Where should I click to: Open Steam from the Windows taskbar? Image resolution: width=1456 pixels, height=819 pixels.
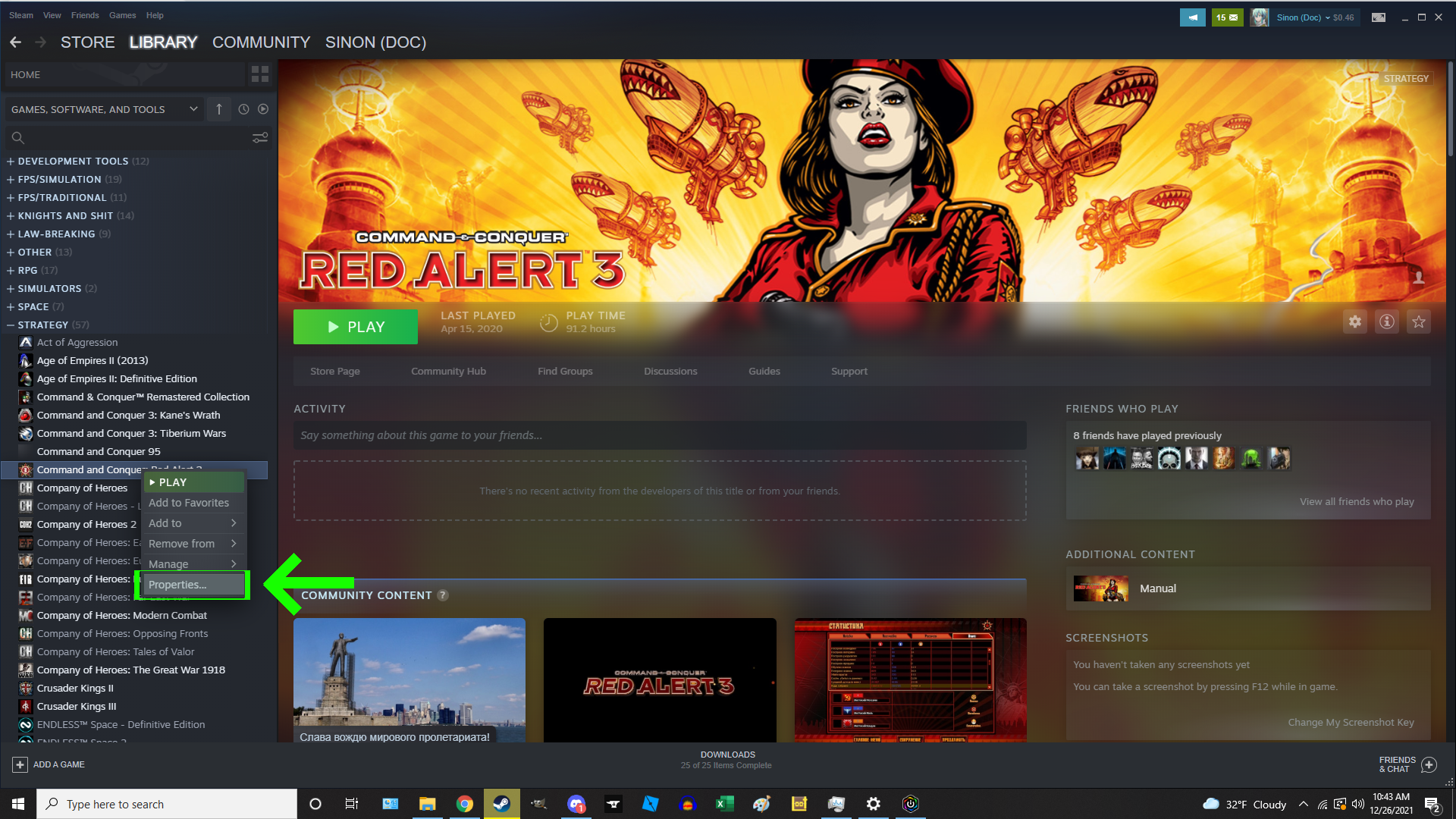502,804
